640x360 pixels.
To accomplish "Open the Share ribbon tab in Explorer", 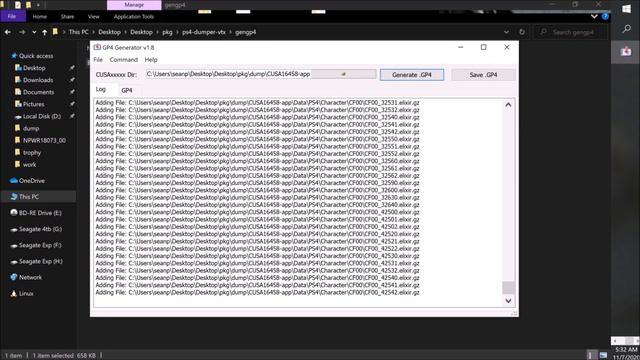I will pos(67,17).
